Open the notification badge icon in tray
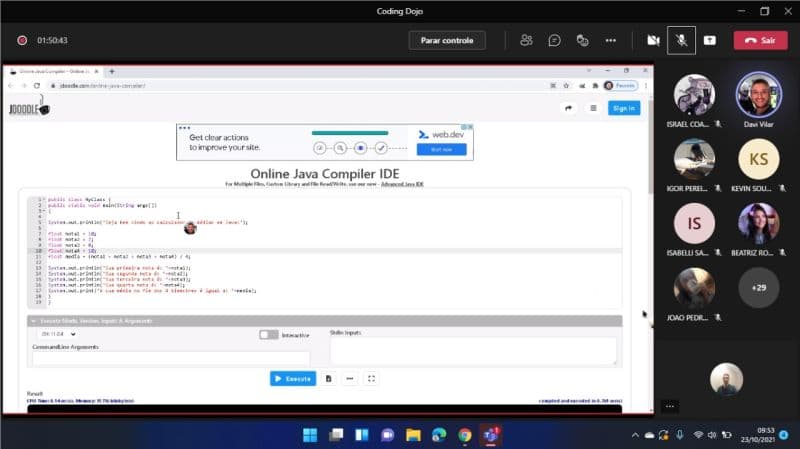 pyautogui.click(x=784, y=435)
